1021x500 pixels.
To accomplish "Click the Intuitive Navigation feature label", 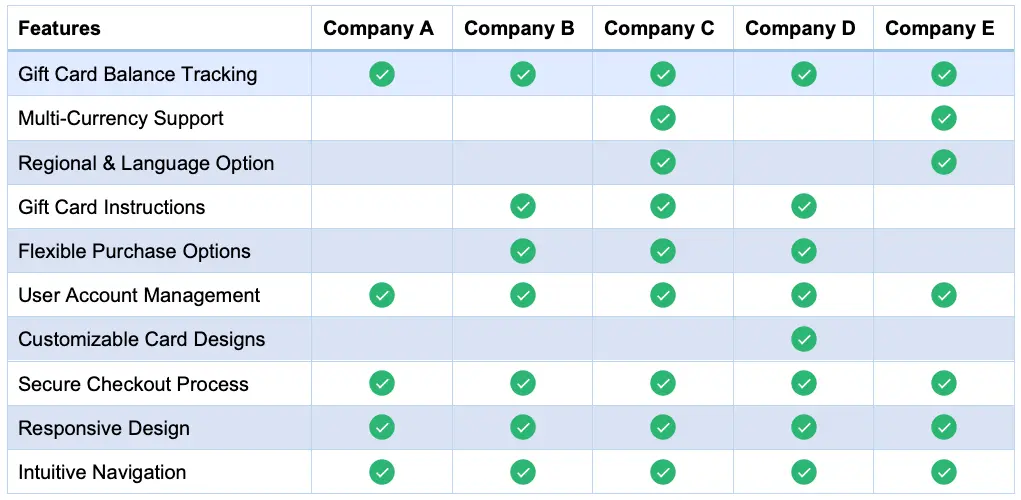I will (x=102, y=472).
